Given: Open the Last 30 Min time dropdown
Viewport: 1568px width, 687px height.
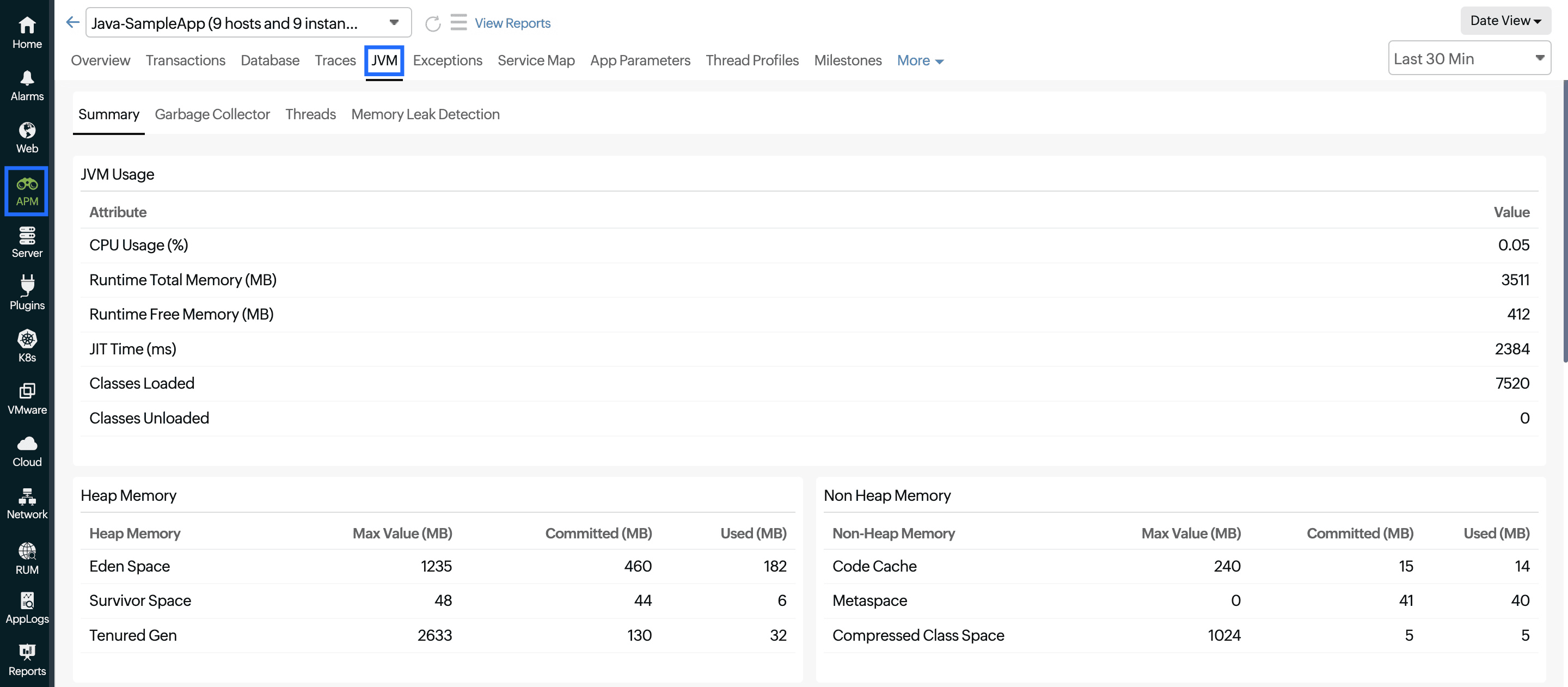Looking at the screenshot, I should click(x=1469, y=58).
